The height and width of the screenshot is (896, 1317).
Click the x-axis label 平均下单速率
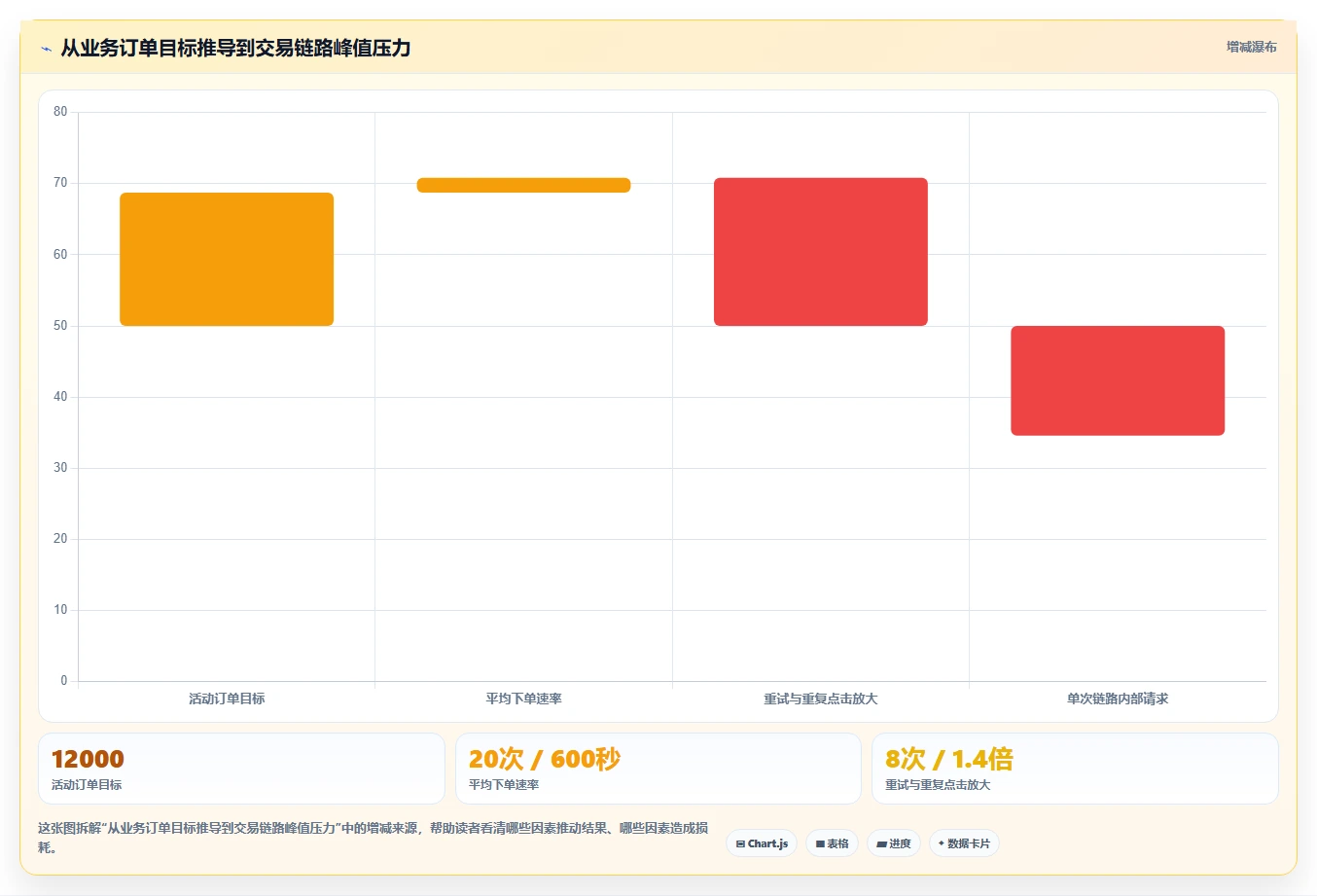tap(523, 699)
